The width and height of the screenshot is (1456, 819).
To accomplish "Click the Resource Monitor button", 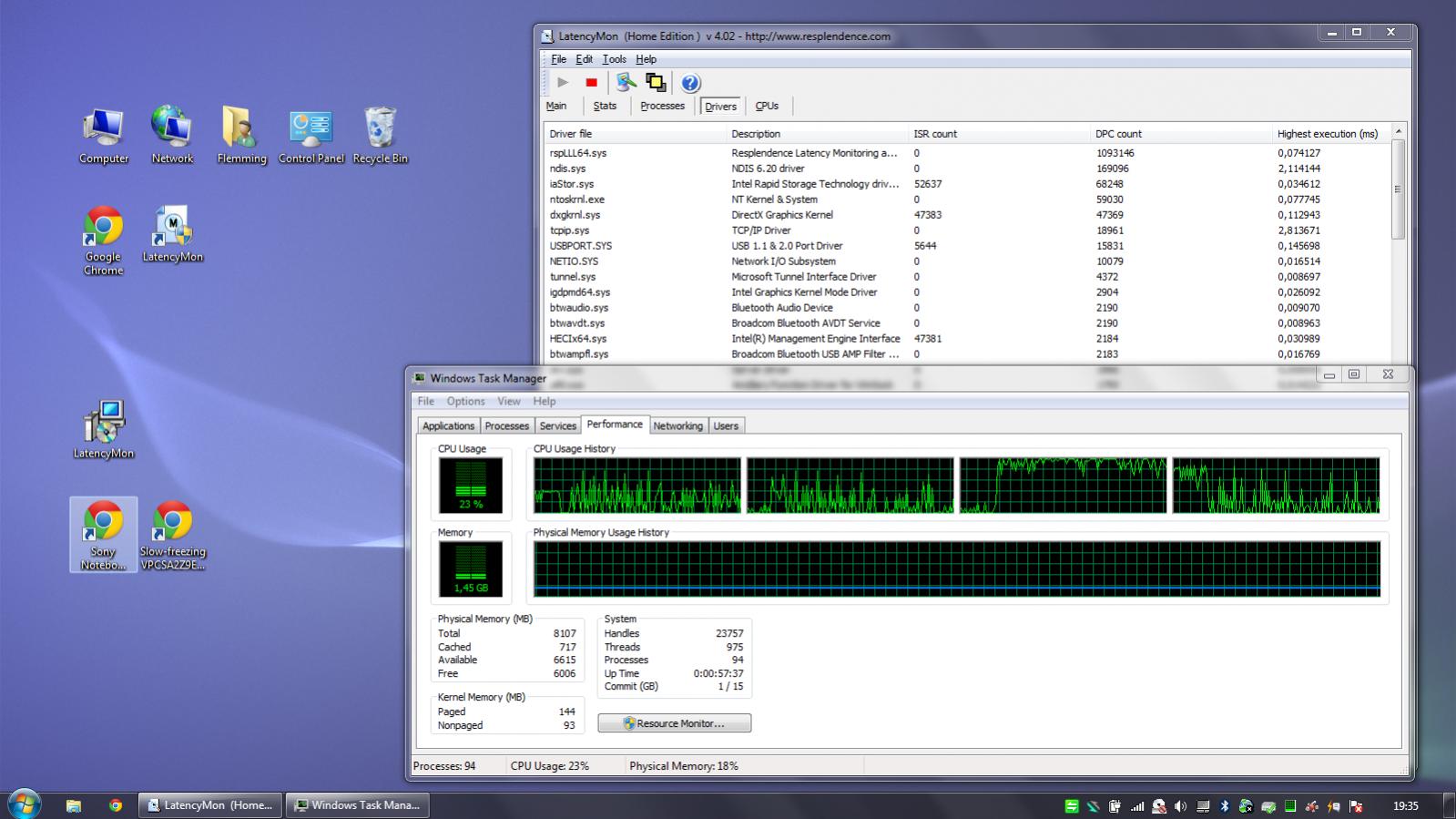I will tap(674, 722).
